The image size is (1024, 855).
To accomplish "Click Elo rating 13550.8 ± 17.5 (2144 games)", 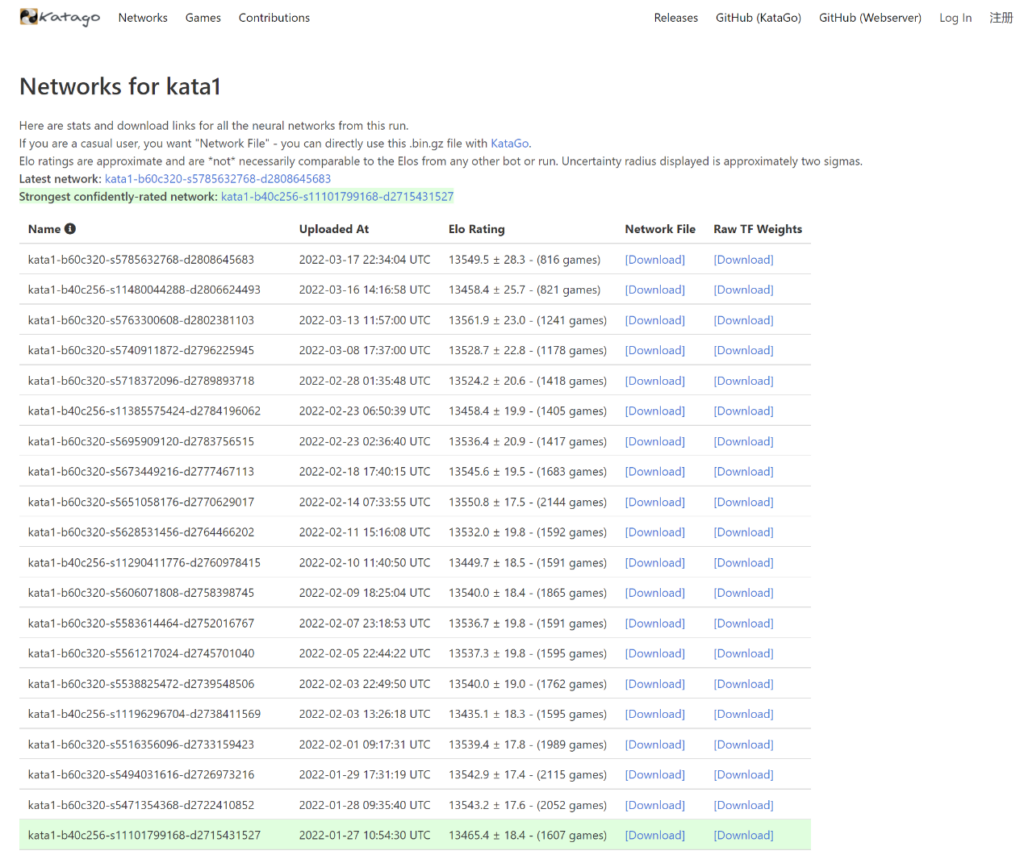I will tap(528, 502).
